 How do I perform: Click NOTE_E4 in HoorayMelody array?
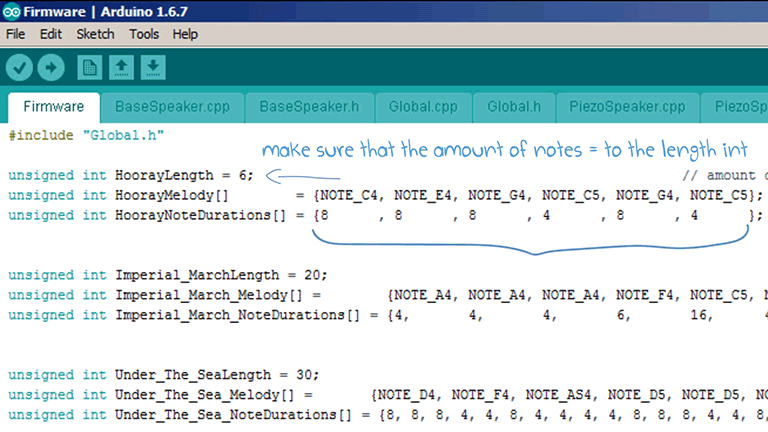pyautogui.click(x=423, y=195)
